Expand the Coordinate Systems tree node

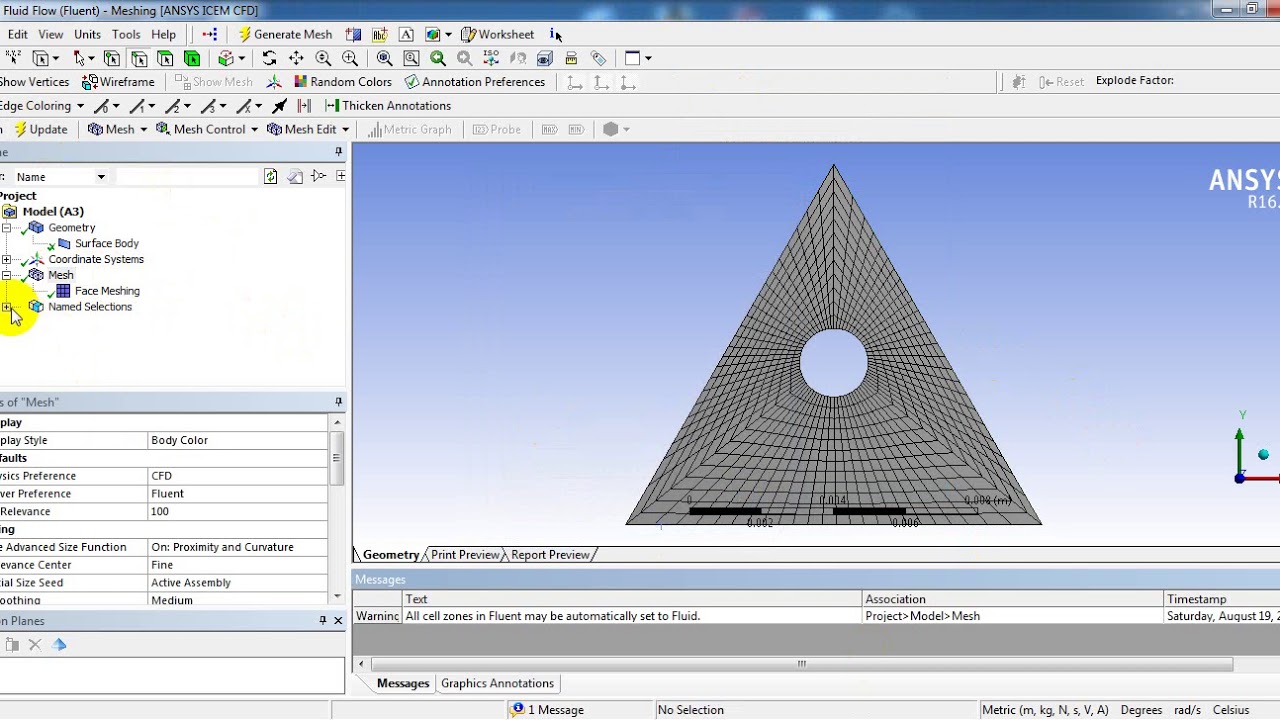6,259
